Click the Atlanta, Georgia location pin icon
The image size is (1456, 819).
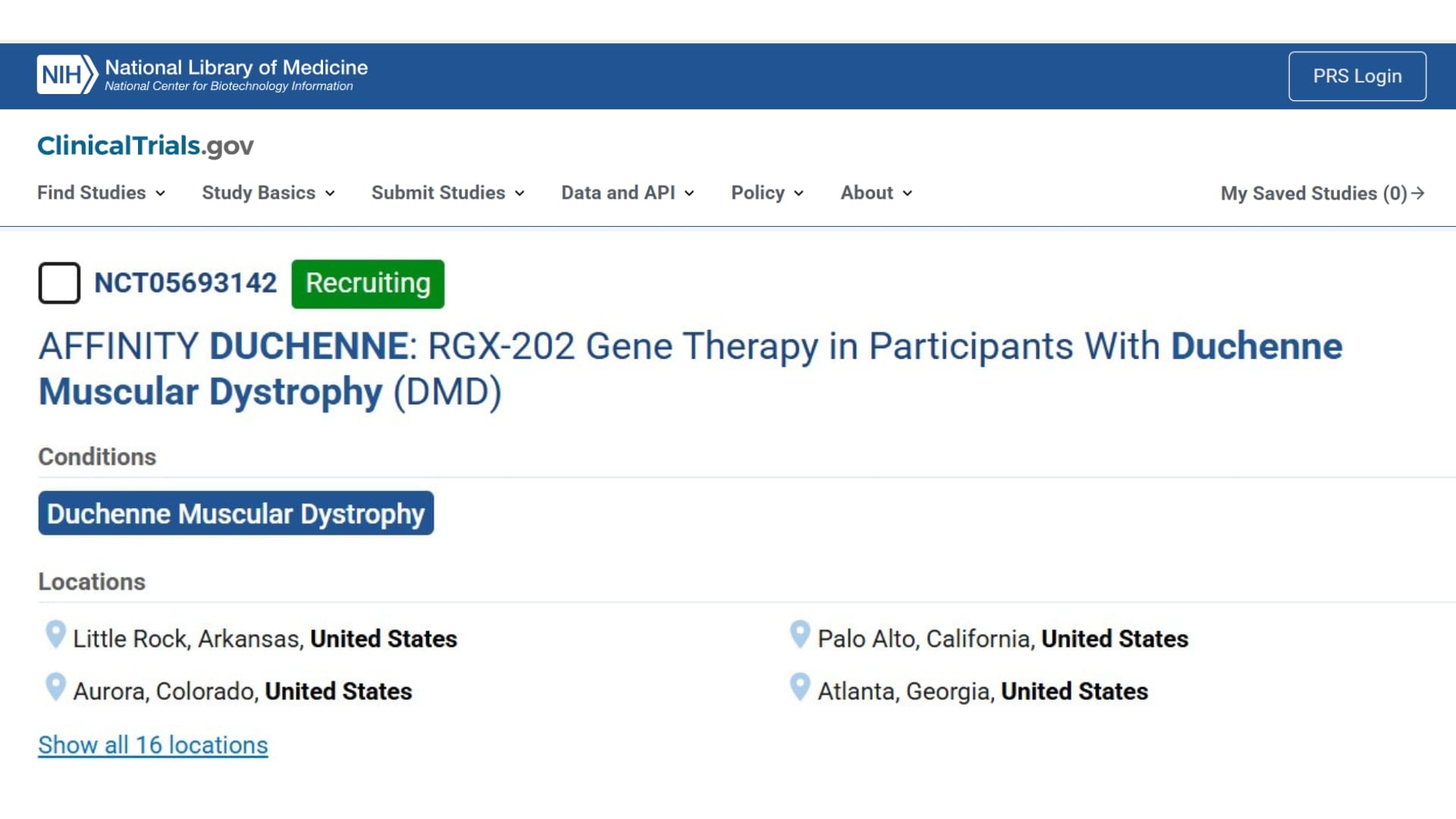pyautogui.click(x=800, y=687)
